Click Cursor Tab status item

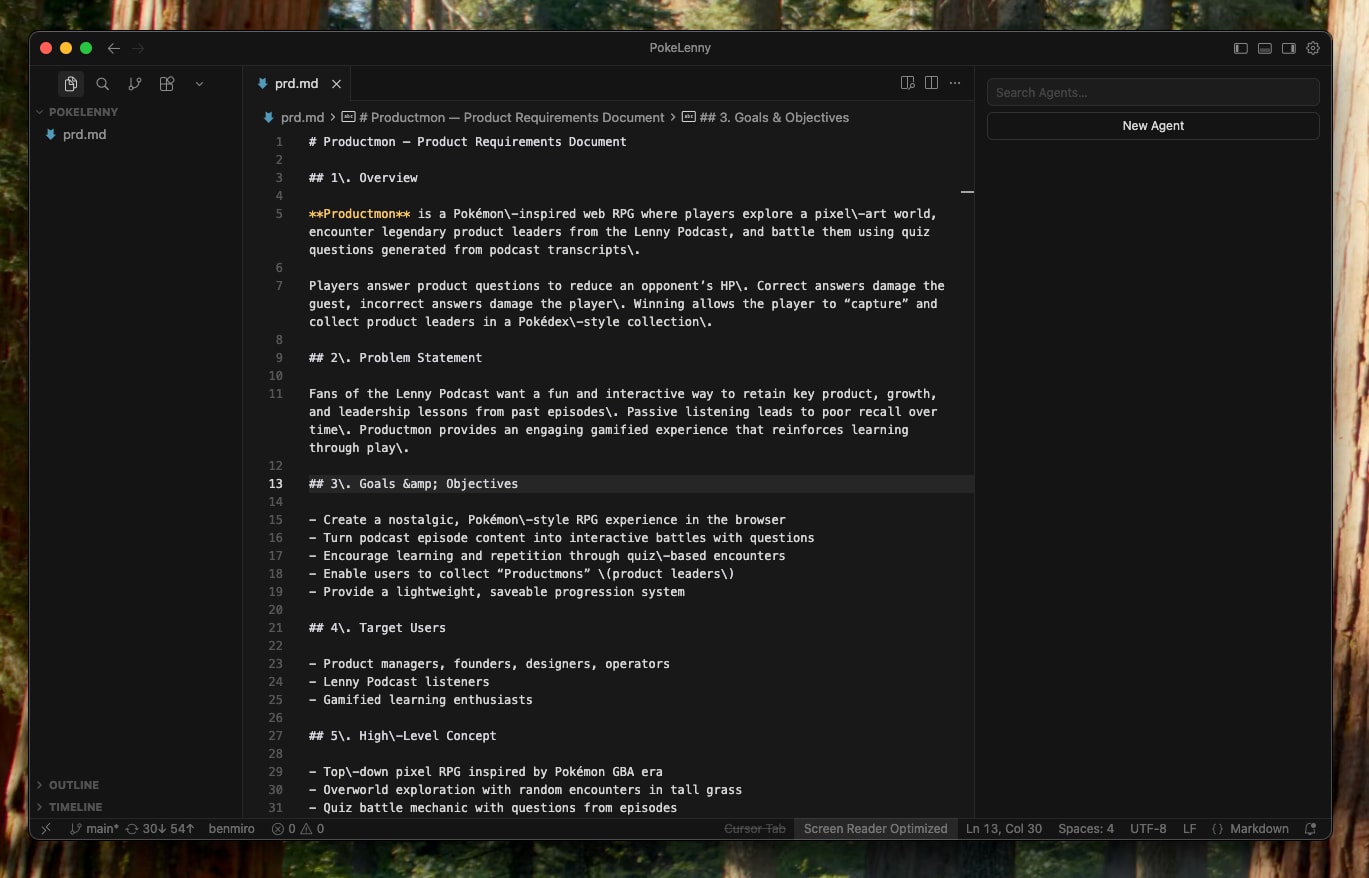pos(755,829)
